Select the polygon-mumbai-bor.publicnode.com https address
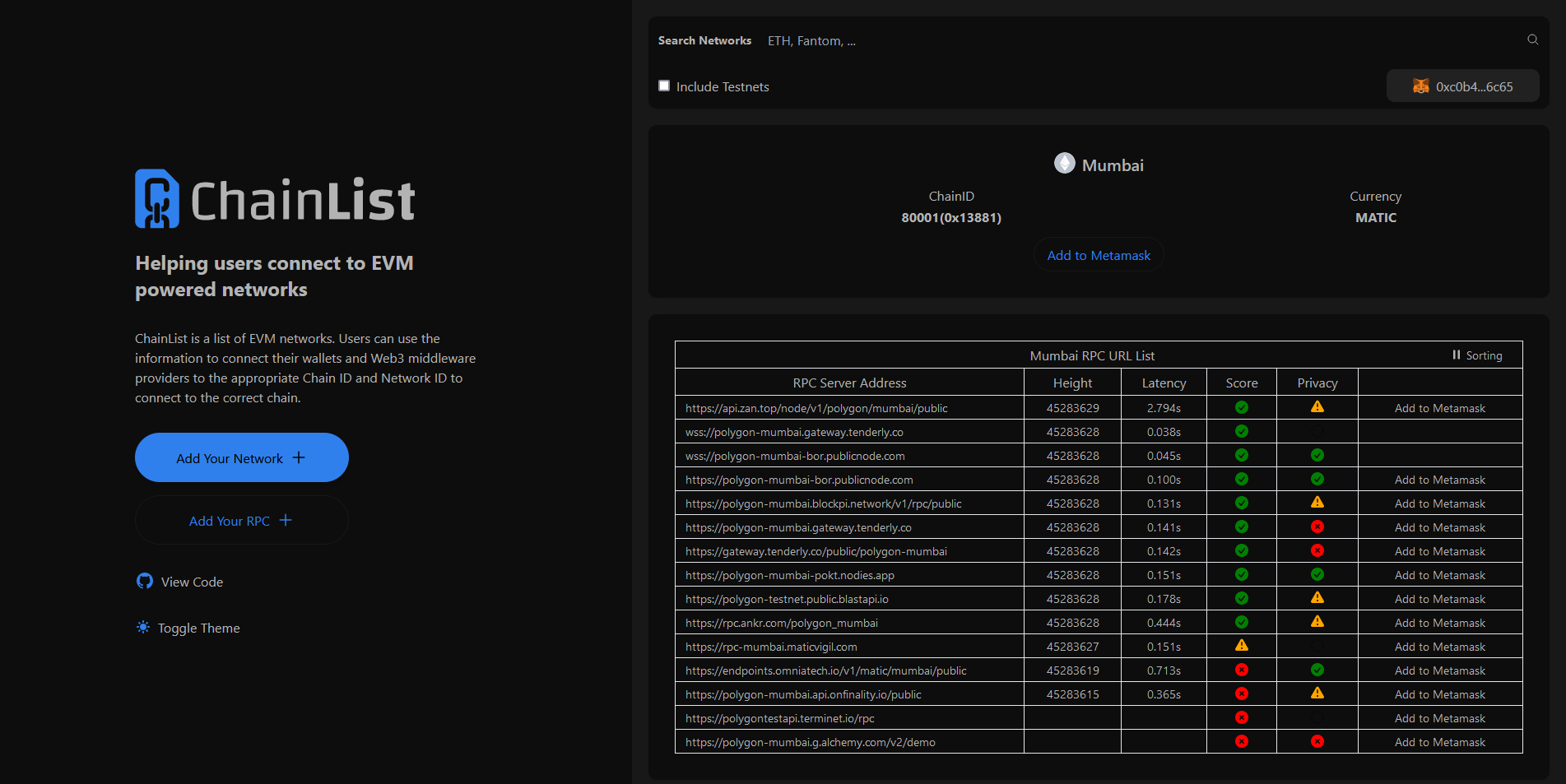The width and height of the screenshot is (1566, 784). 799,480
